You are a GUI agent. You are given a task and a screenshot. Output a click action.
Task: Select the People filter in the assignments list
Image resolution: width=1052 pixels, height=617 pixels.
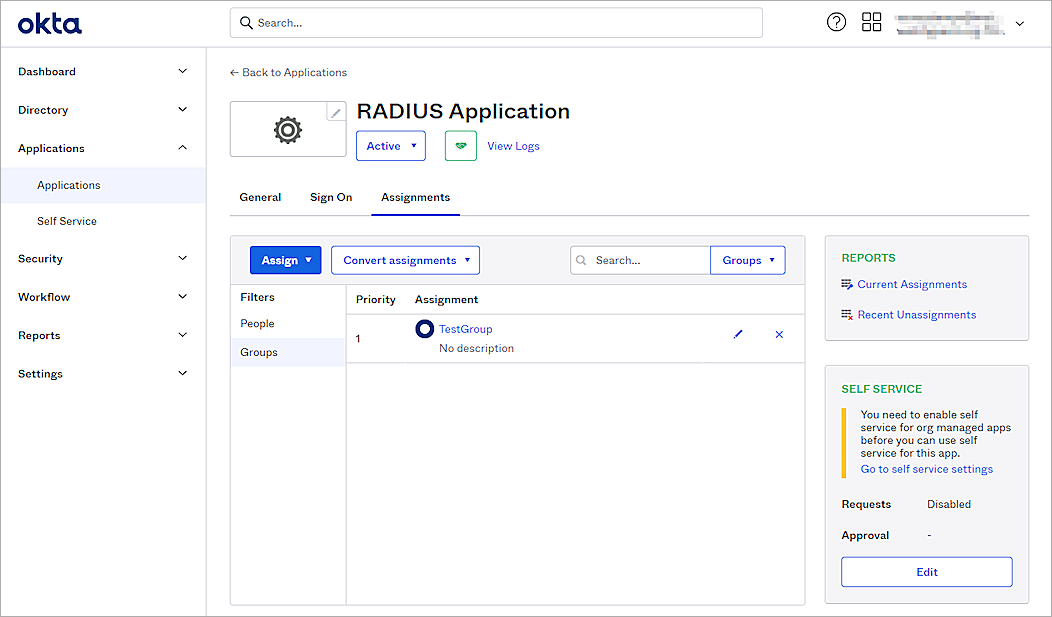pos(257,323)
